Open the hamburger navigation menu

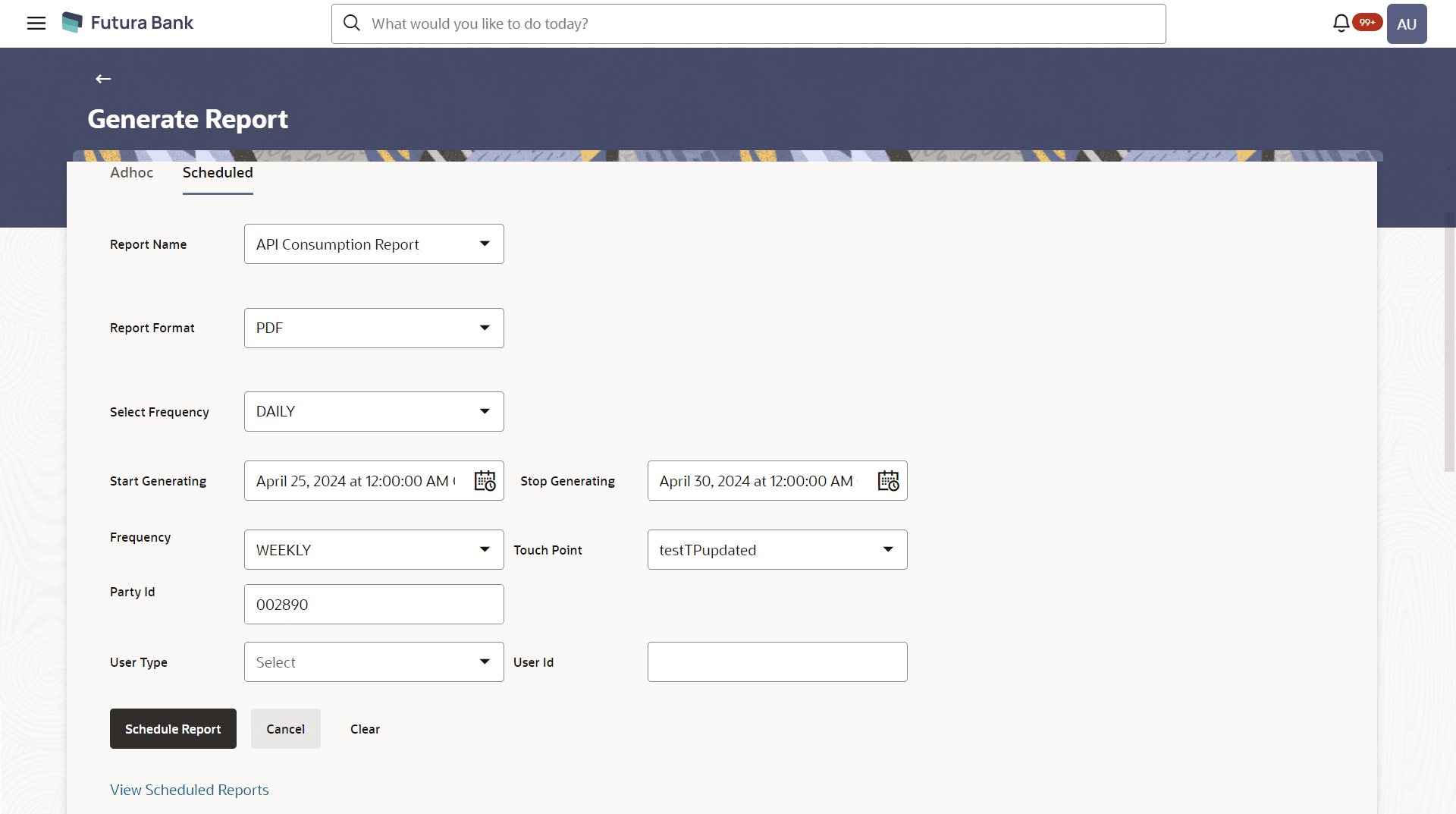point(36,24)
